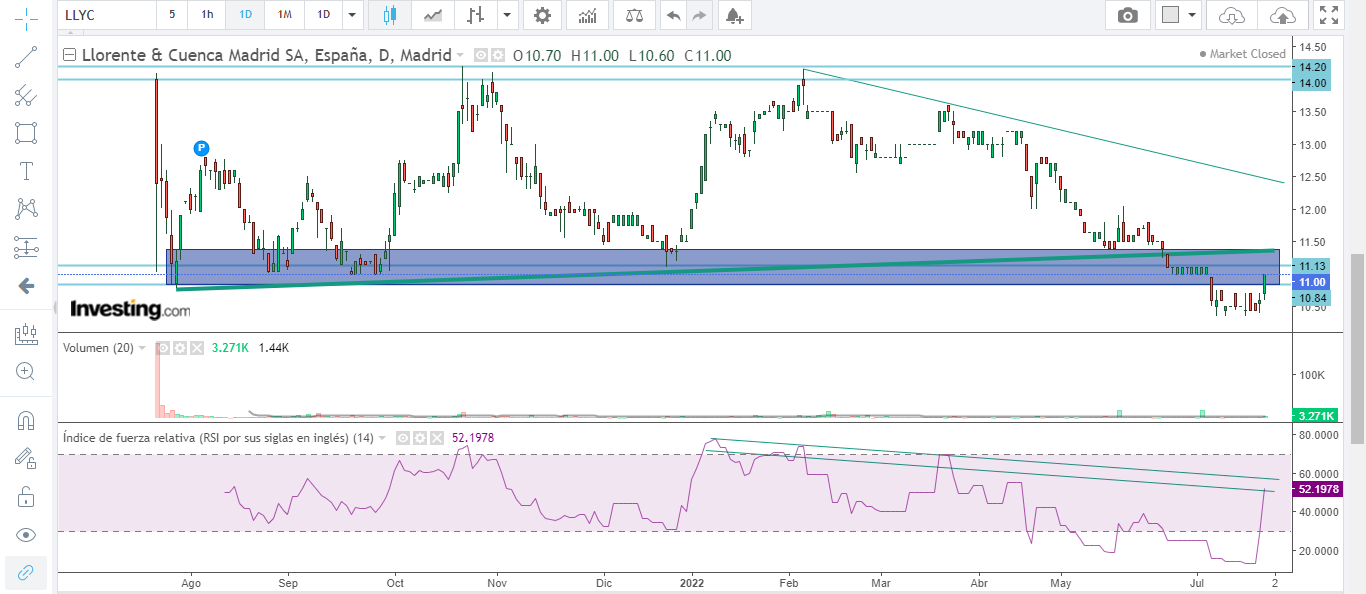Select the zoom in tool
1366x594 pixels.
(26, 371)
